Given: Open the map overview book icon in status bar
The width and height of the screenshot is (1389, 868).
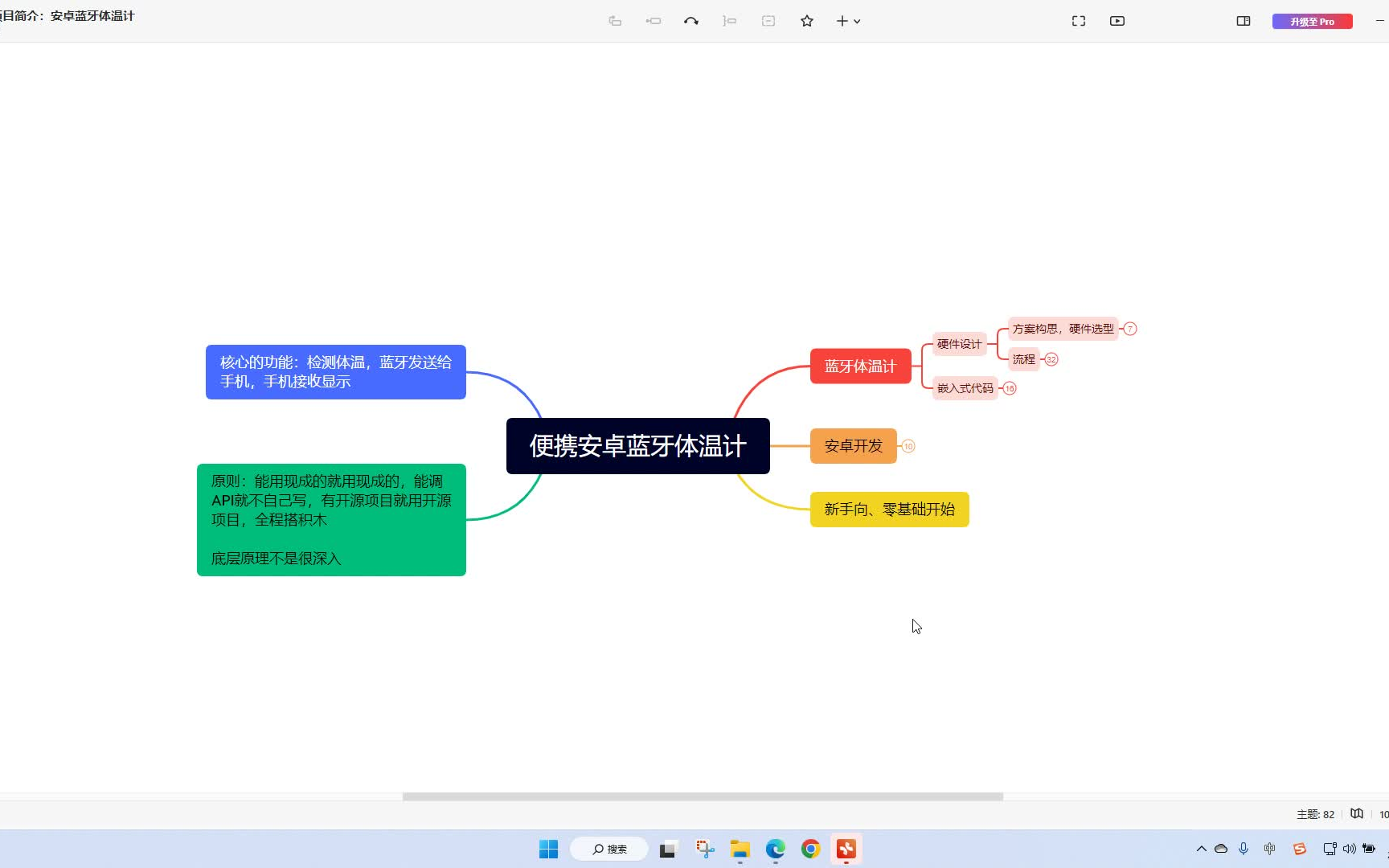Looking at the screenshot, I should (1357, 813).
